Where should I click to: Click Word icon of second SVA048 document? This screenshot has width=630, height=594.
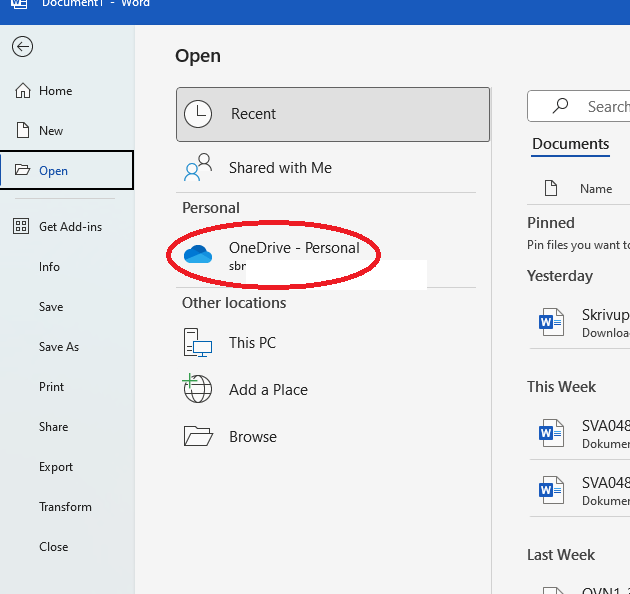point(551,490)
